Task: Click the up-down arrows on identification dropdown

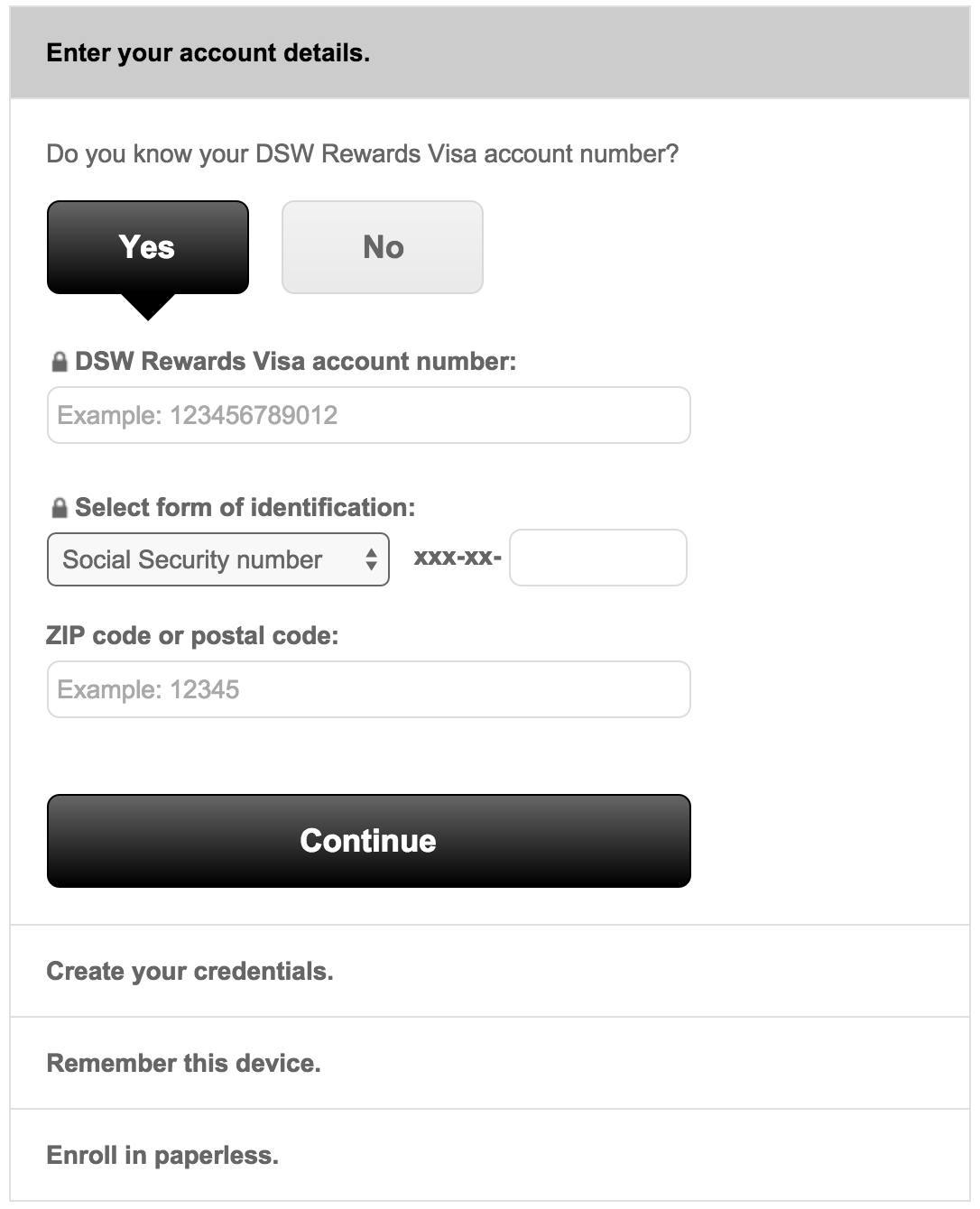Action: pos(371,559)
